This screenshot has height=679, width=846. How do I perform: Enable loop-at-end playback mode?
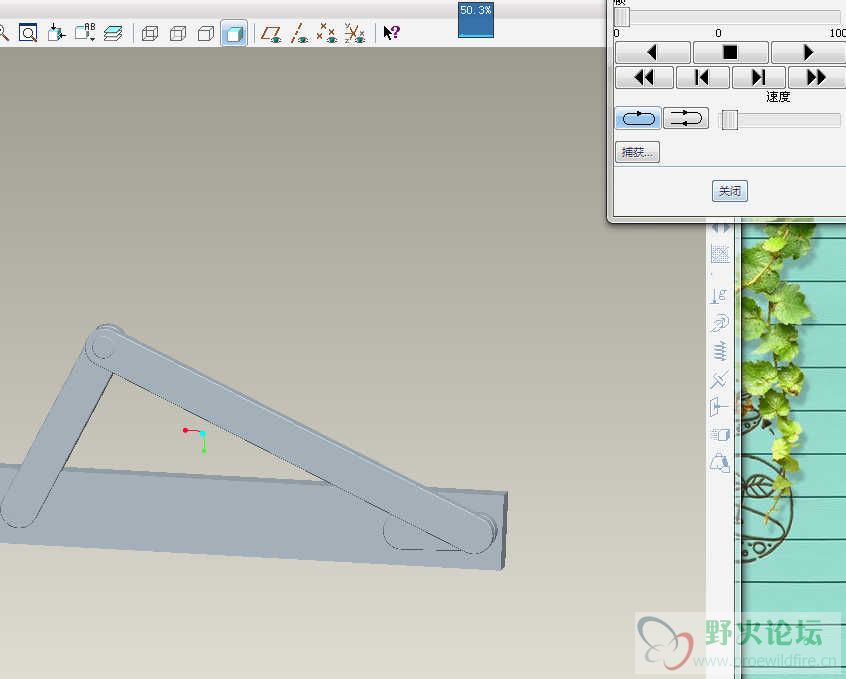pos(637,119)
